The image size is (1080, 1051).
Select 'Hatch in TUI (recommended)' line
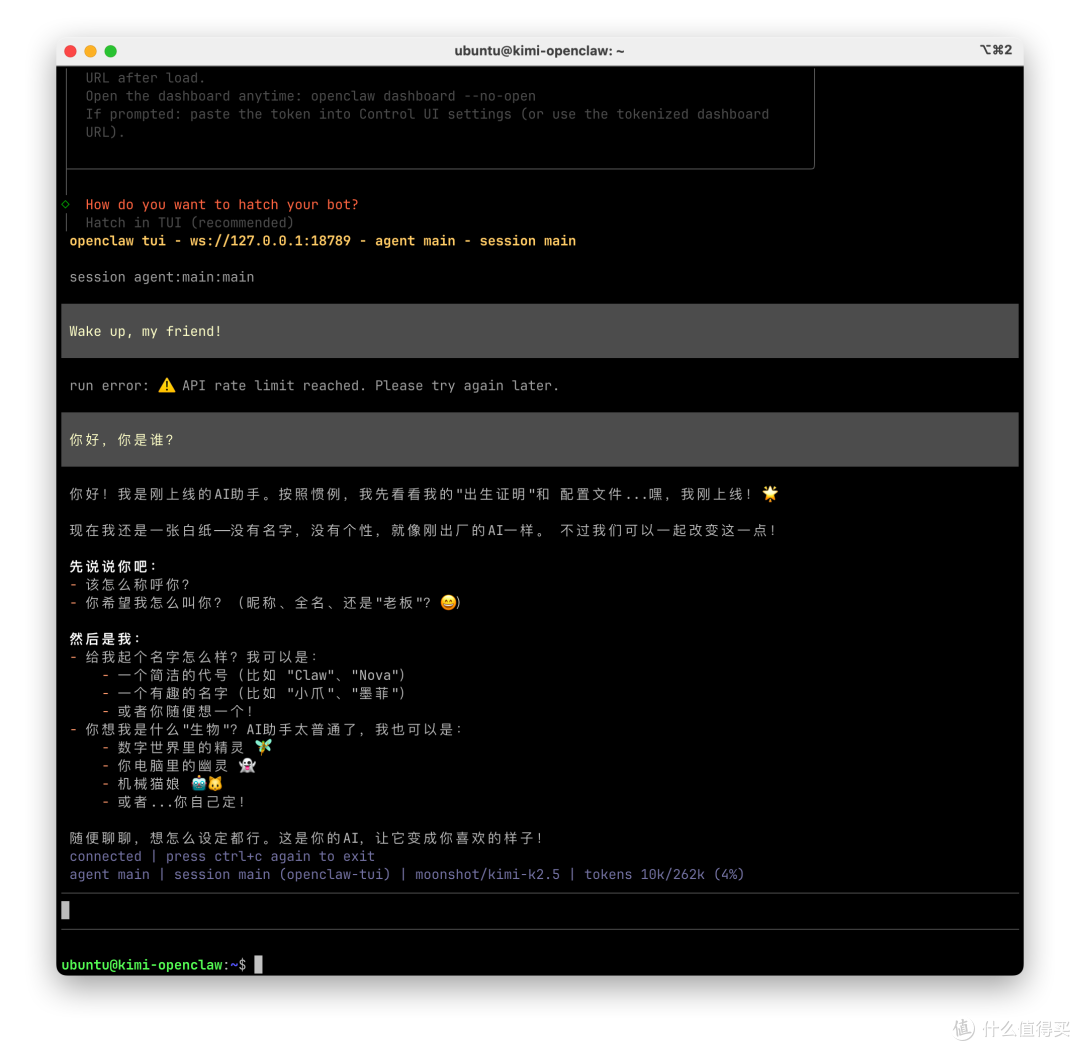click(x=189, y=222)
